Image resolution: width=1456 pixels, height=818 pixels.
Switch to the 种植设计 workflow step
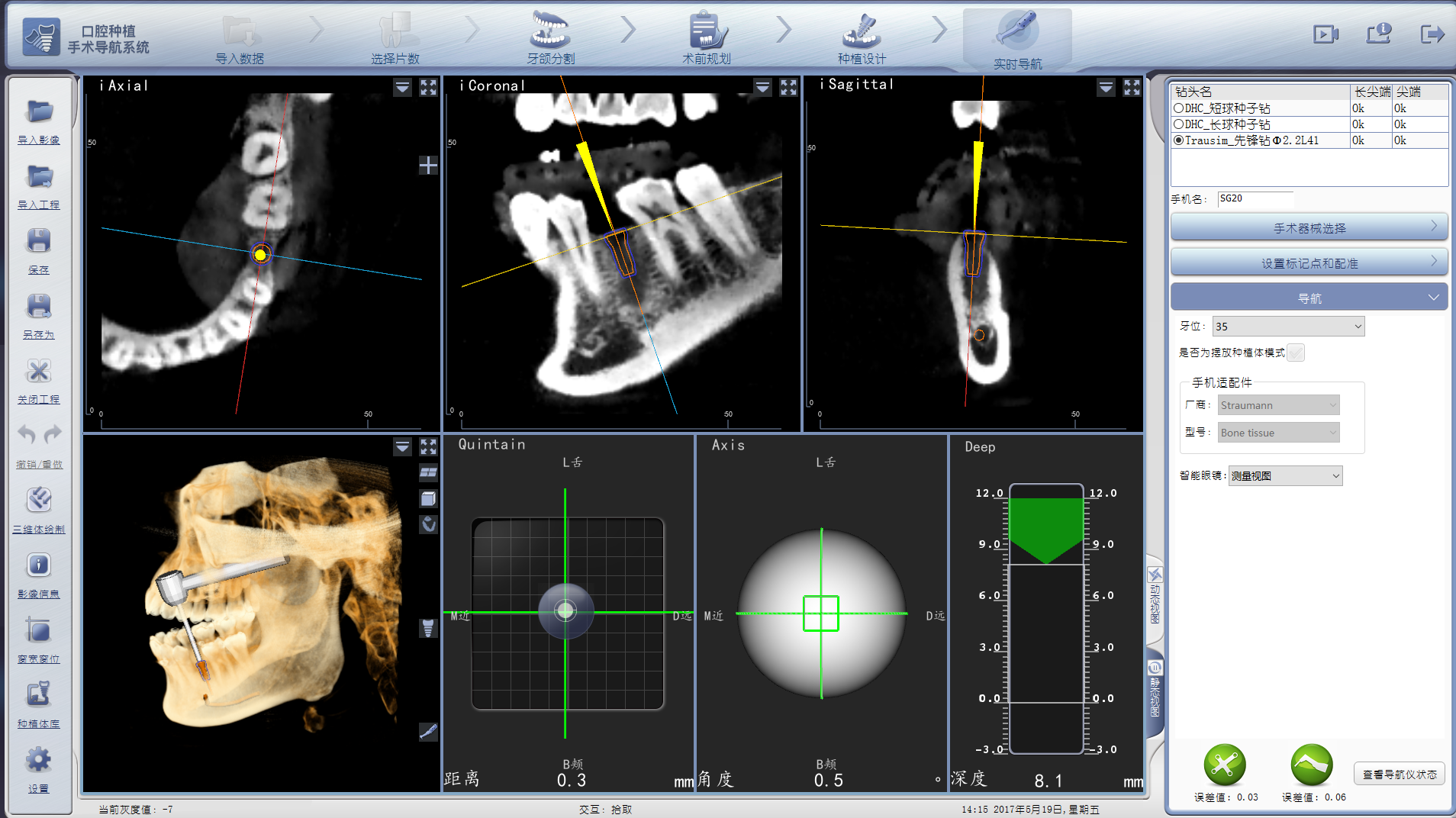[x=862, y=38]
